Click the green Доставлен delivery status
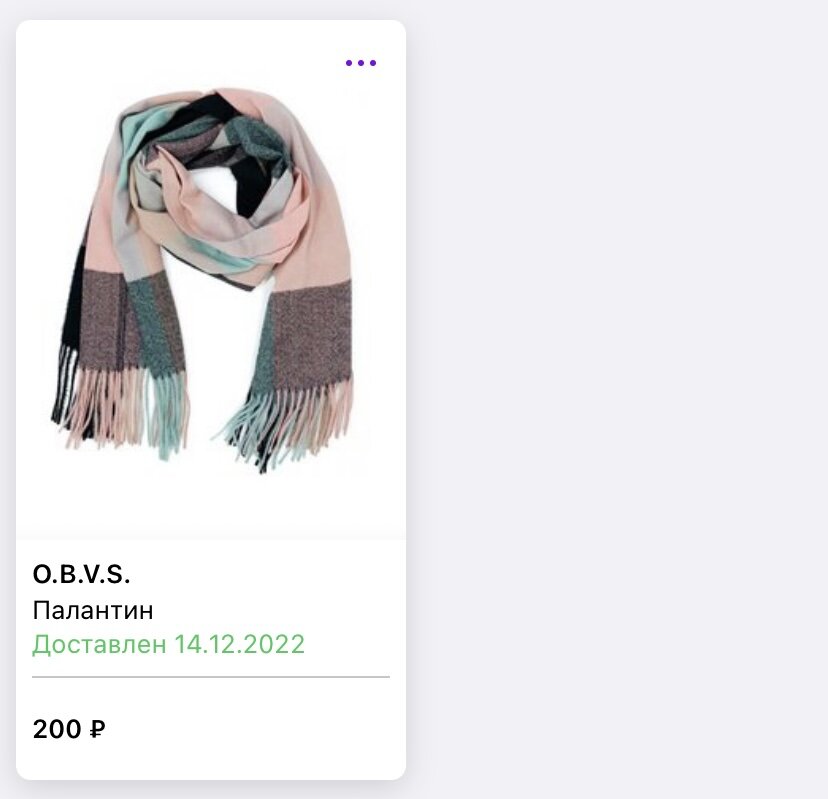 click(168, 644)
